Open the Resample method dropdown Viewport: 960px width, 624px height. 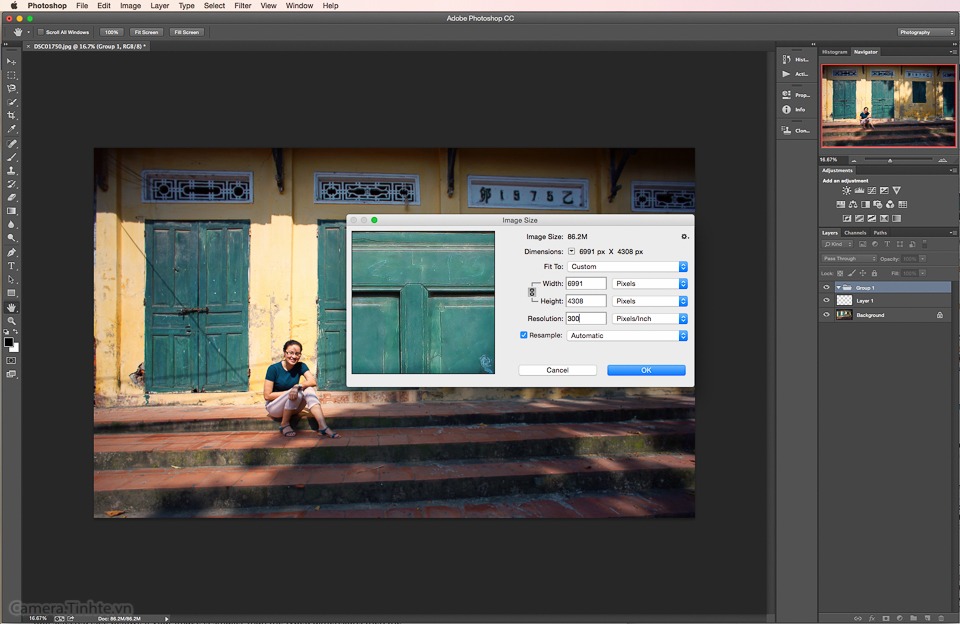point(627,336)
